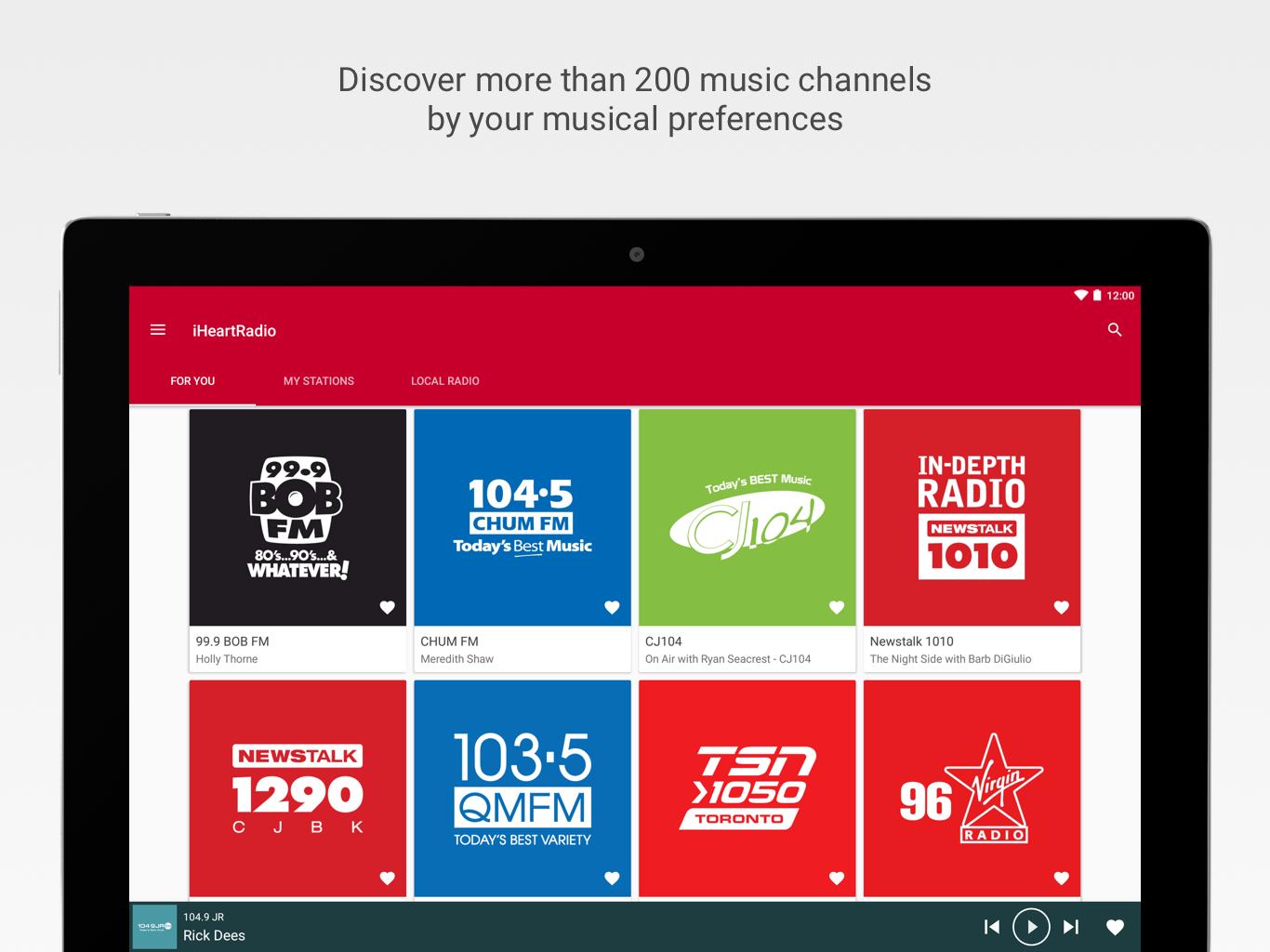Viewport: 1270px width, 952px height.
Task: Click the 104.9 JR now-playing thumbnail
Action: pyautogui.click(x=154, y=927)
